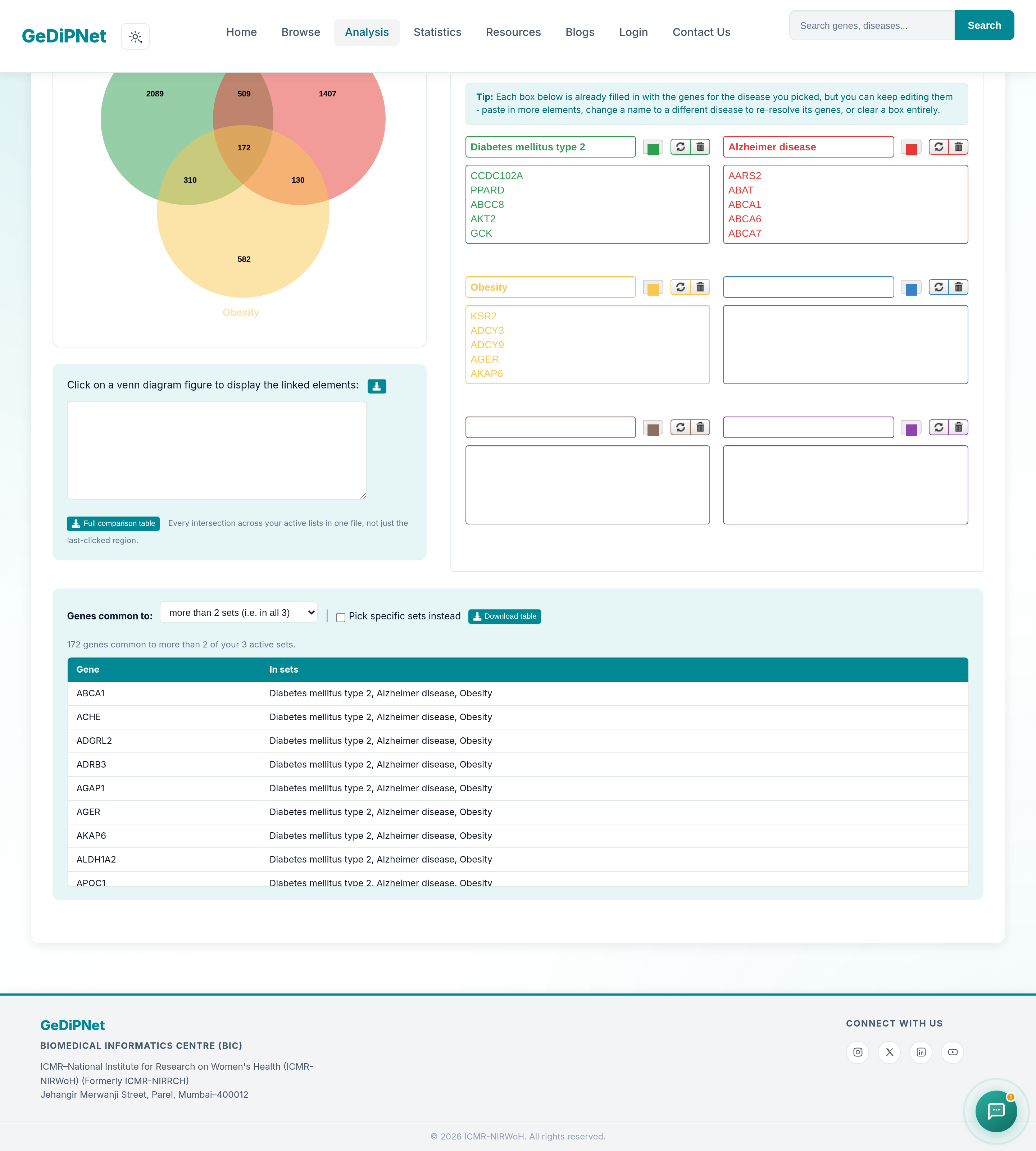Open the Resources menu item
Viewport: 1036px width, 1151px height.
(x=513, y=32)
